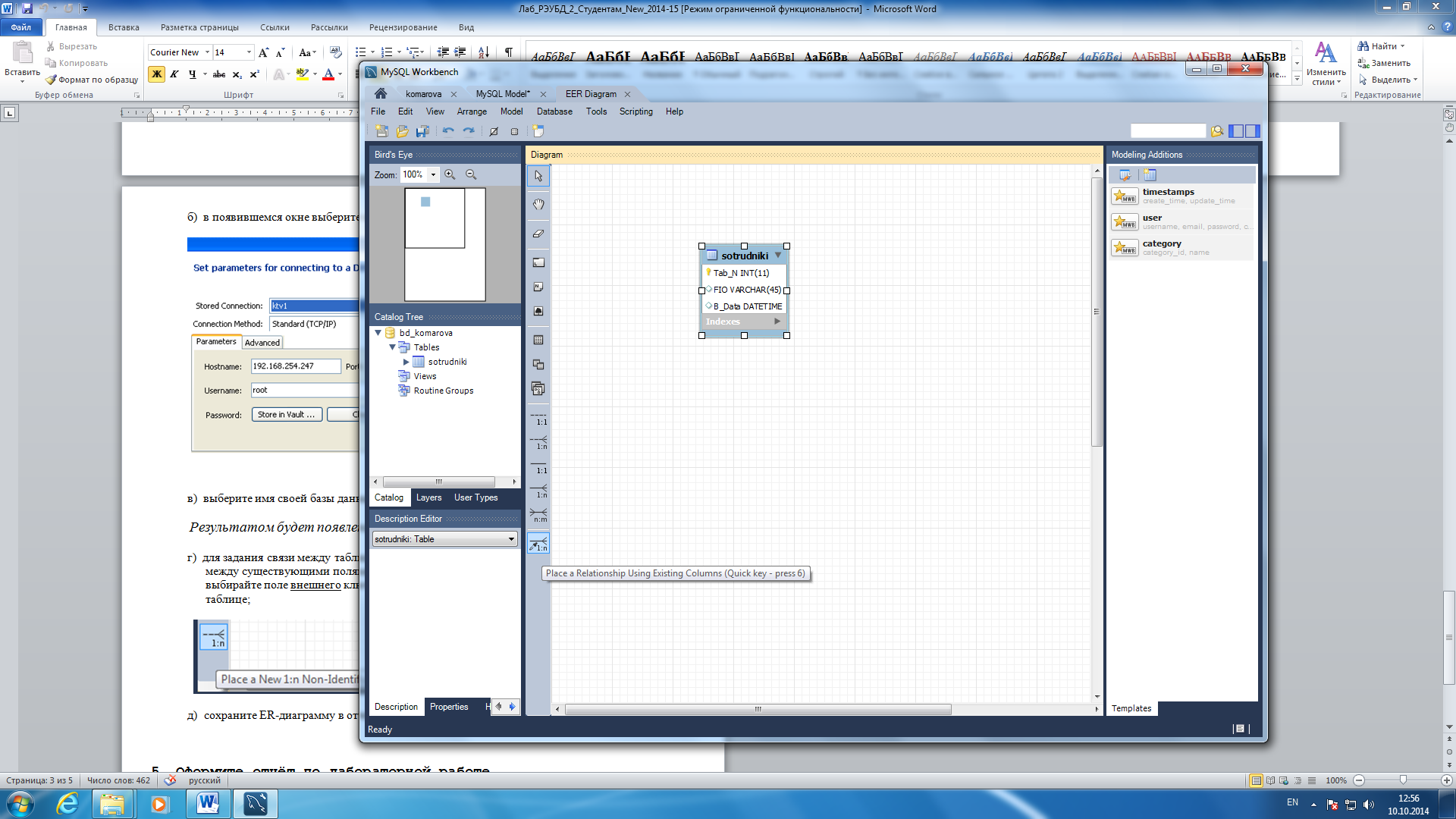Screen dimensions: 1456x819
Task: Click the Заменить button in Word ribbon
Action: coord(1384,63)
